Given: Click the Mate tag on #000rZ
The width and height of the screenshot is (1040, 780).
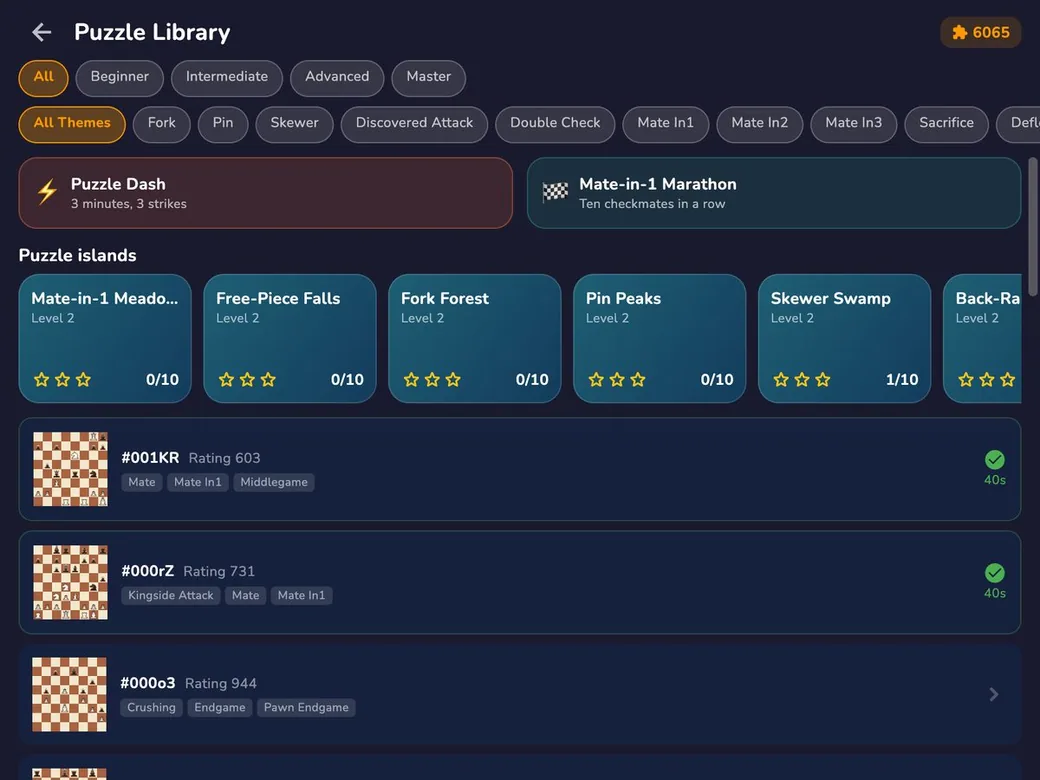Looking at the screenshot, I should coord(245,596).
